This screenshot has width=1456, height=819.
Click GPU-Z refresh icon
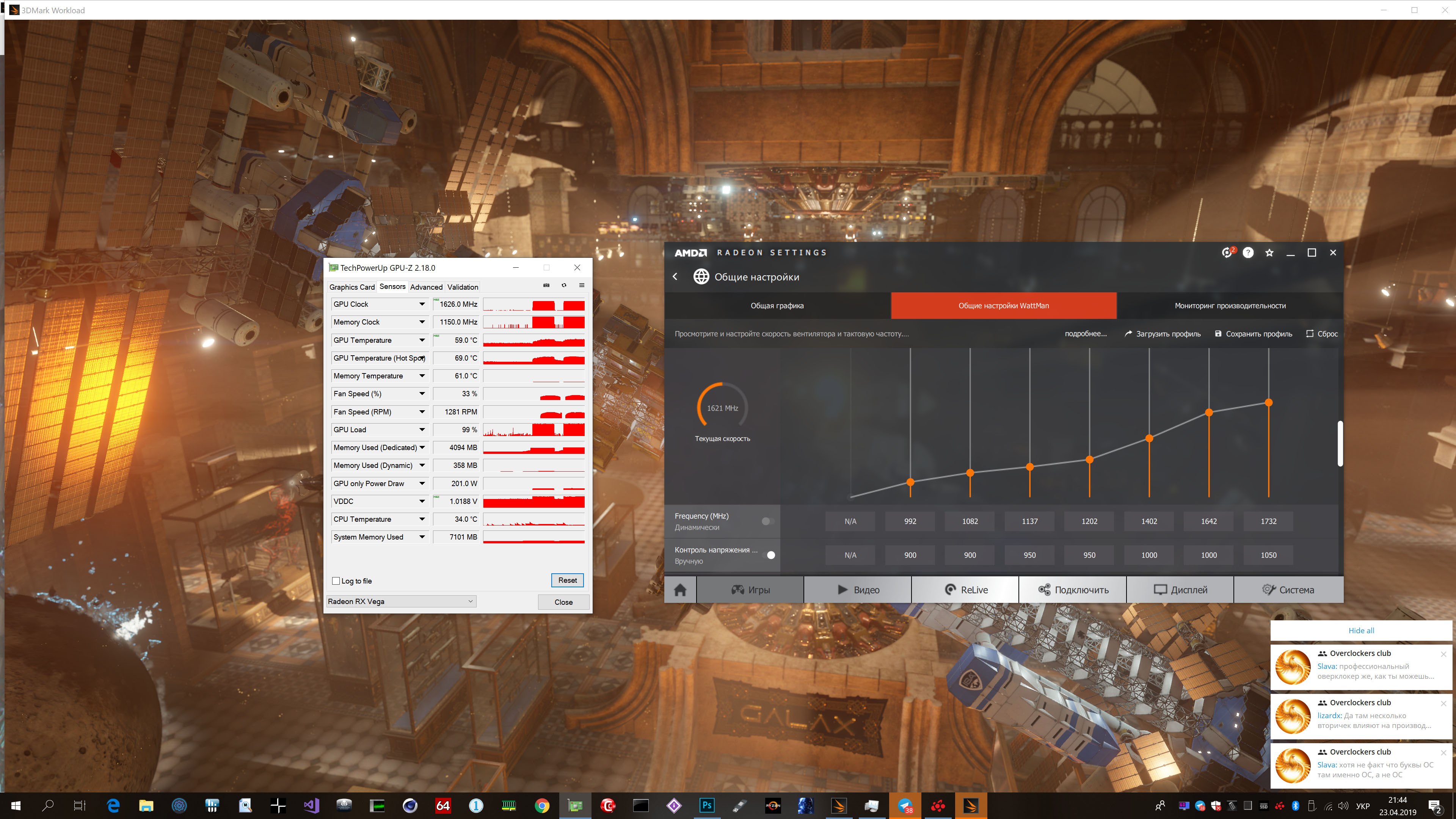[563, 286]
